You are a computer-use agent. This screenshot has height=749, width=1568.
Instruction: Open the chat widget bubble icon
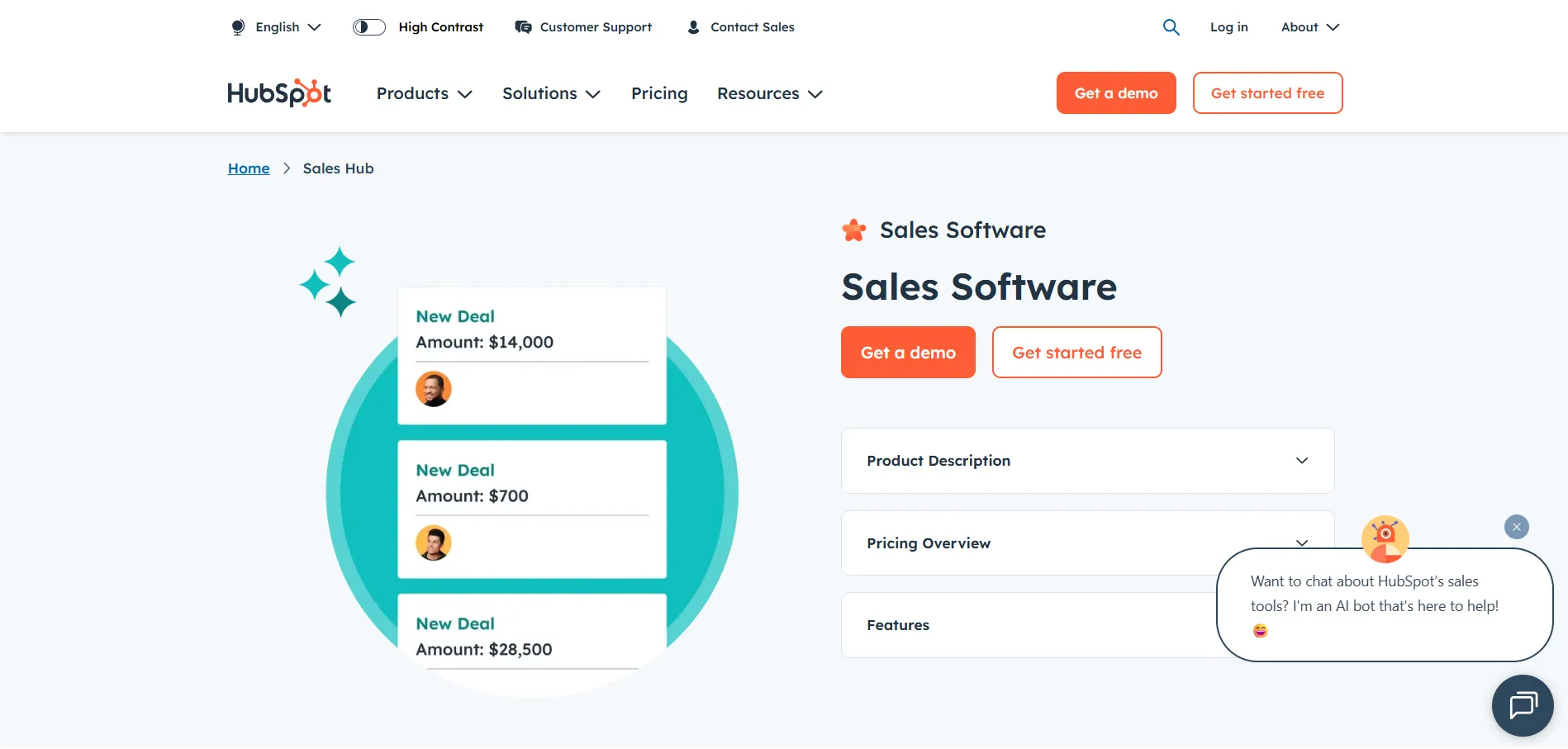1523,705
